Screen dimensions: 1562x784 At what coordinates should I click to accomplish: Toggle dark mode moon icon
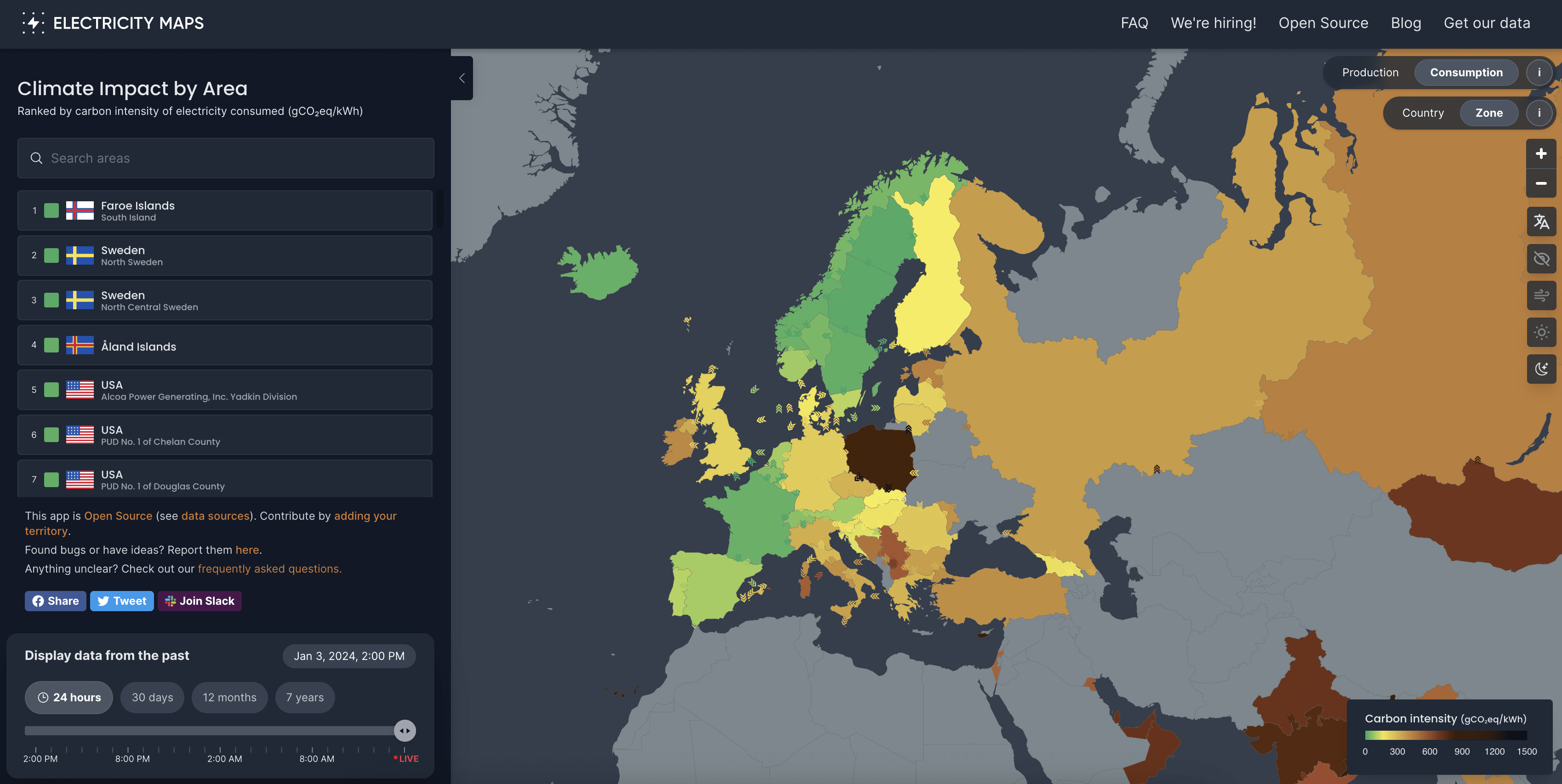(1541, 369)
